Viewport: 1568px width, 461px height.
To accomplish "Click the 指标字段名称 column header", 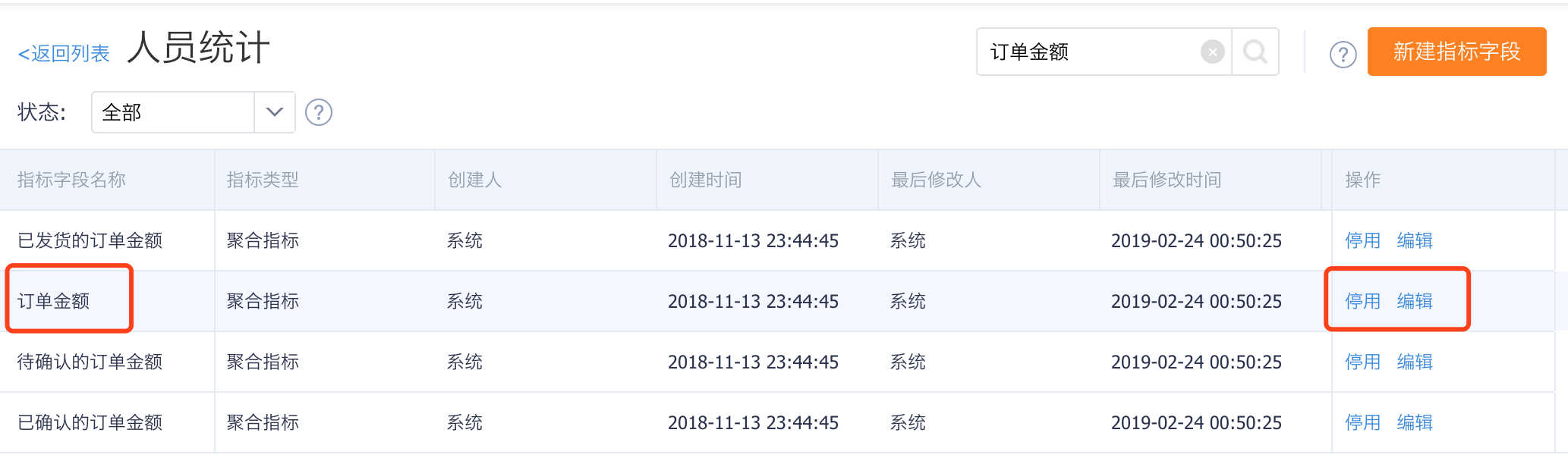I will click(x=71, y=180).
